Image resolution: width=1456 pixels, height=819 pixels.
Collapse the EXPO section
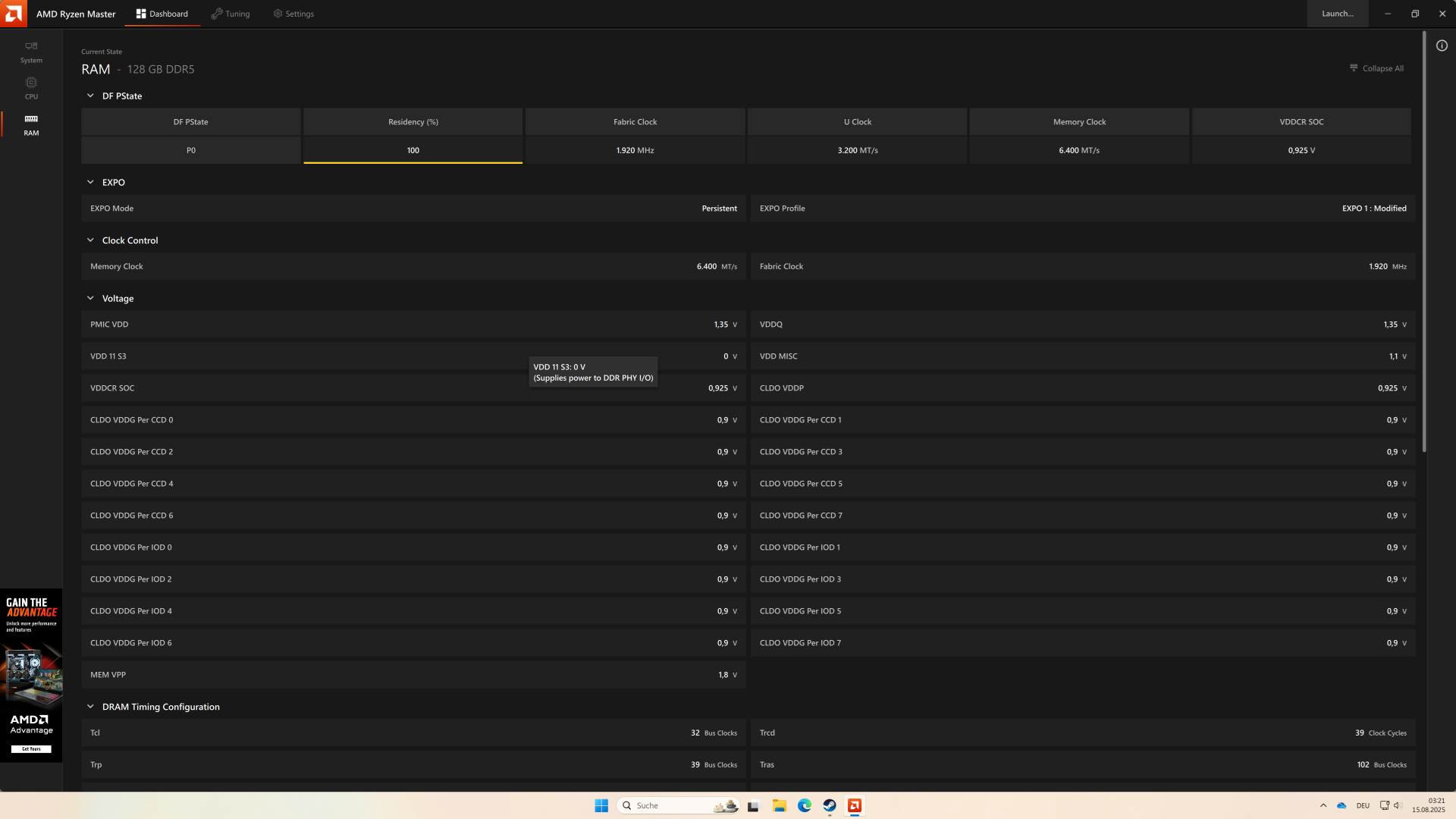[x=90, y=182]
